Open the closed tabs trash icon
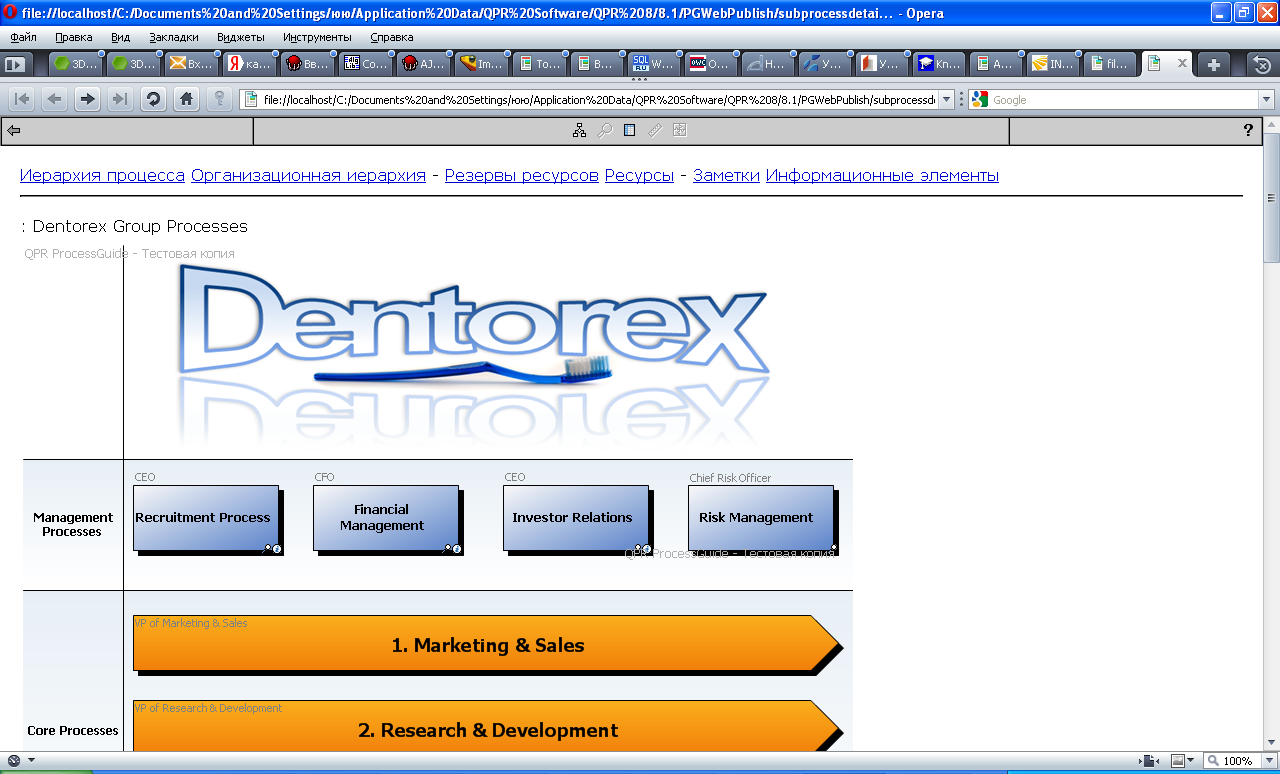1280x774 pixels. tap(1262, 64)
